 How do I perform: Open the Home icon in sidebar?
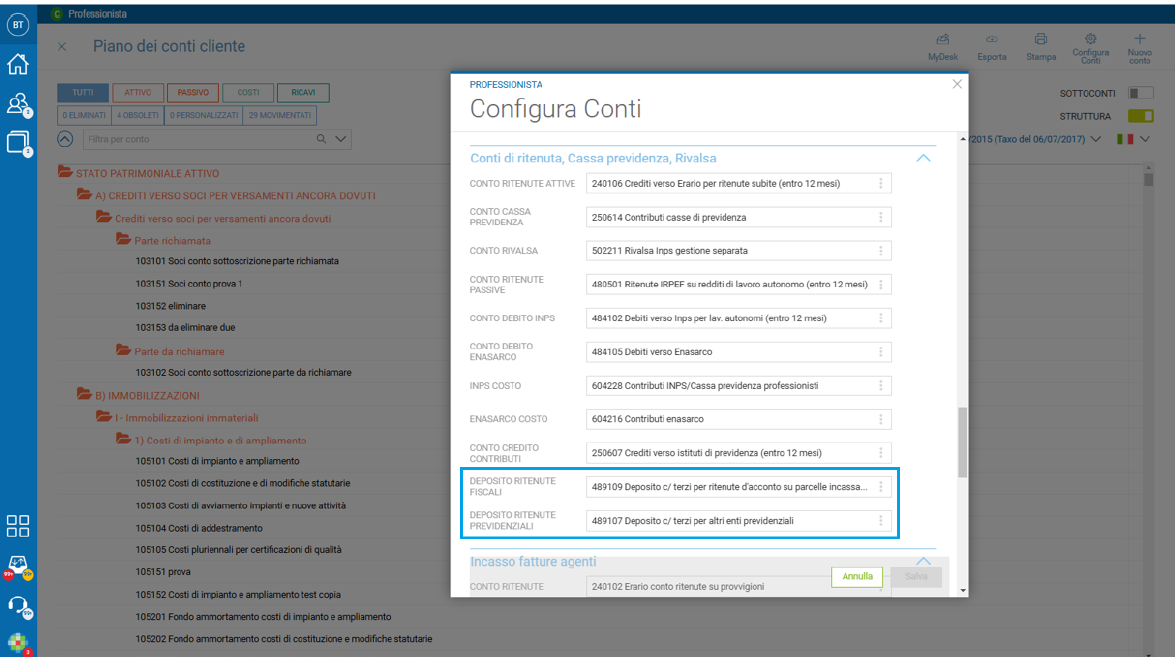pyautogui.click(x=18, y=64)
